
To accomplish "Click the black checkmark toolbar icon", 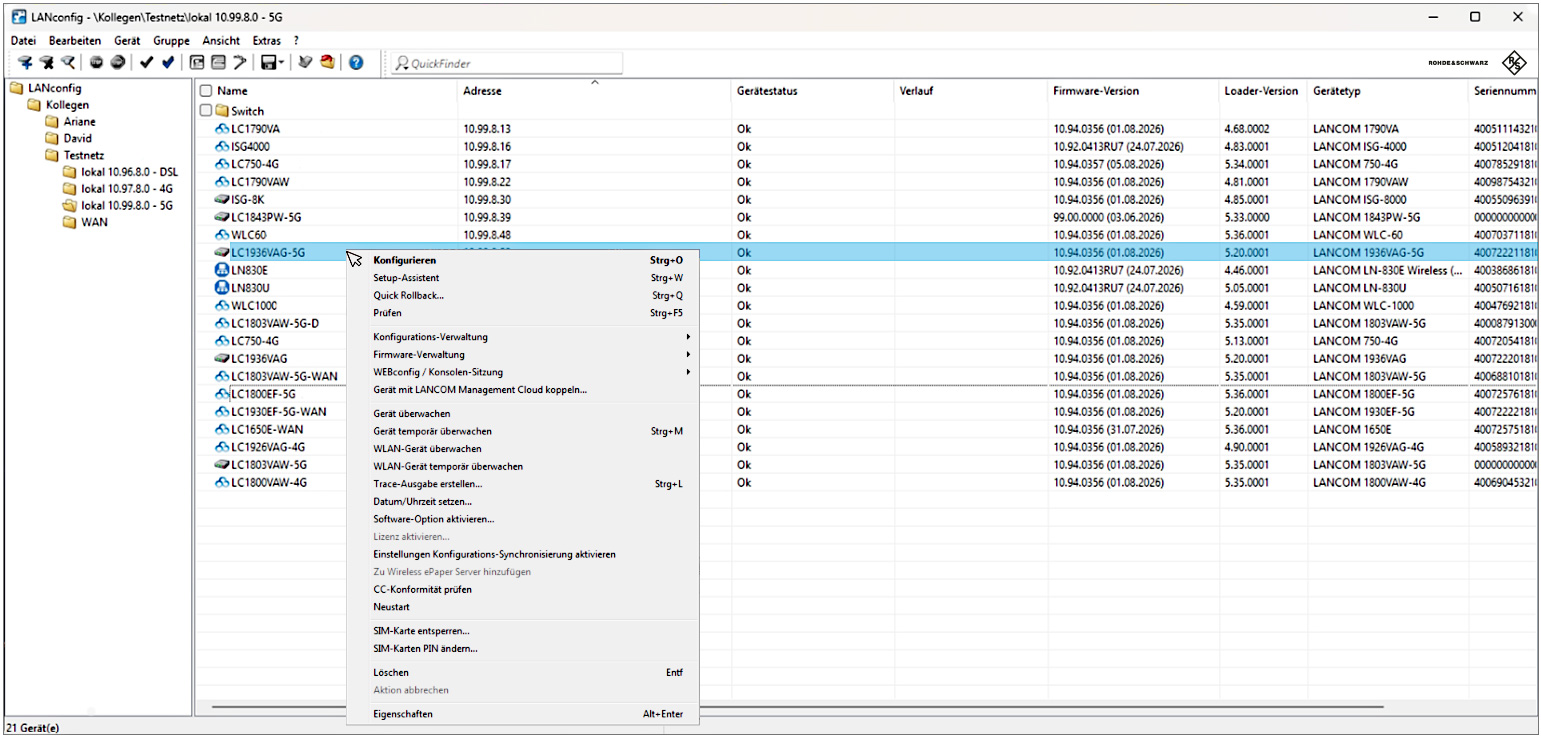I will click(146, 62).
